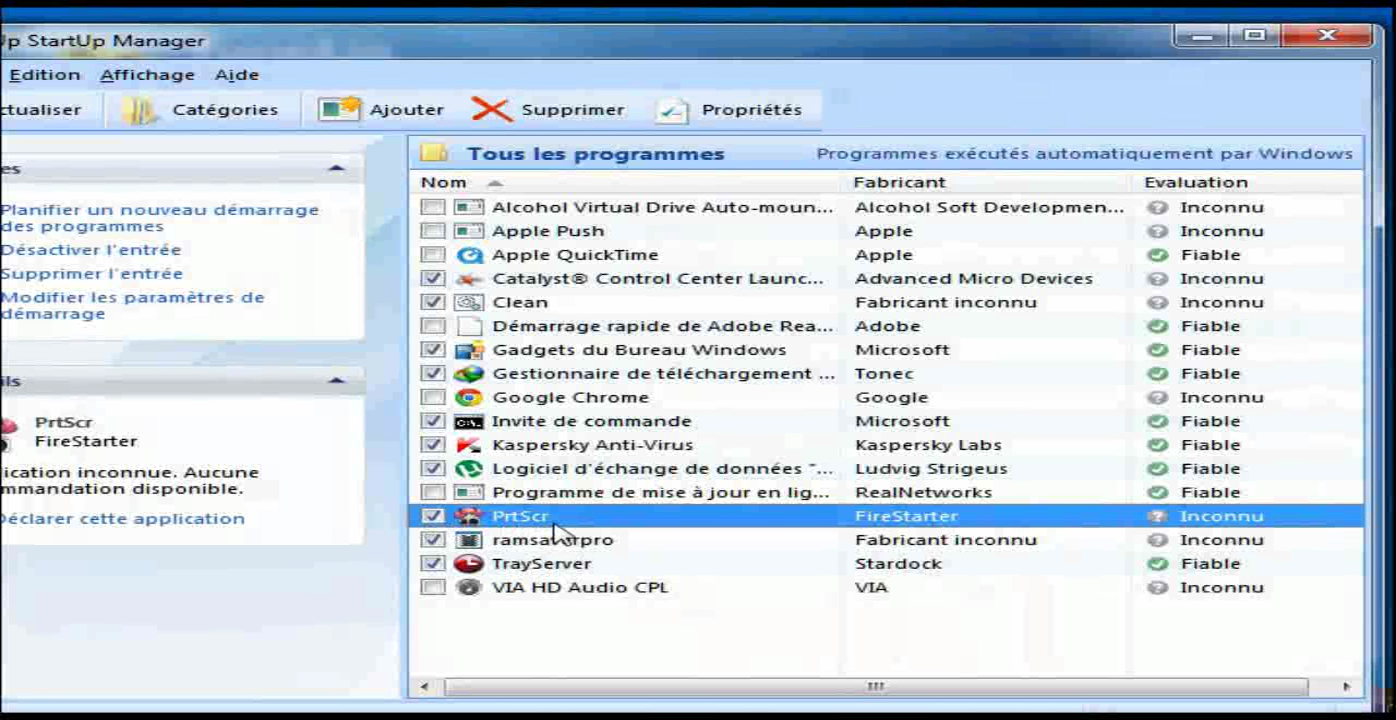
Task: Open the Affichage menu
Action: (147, 75)
